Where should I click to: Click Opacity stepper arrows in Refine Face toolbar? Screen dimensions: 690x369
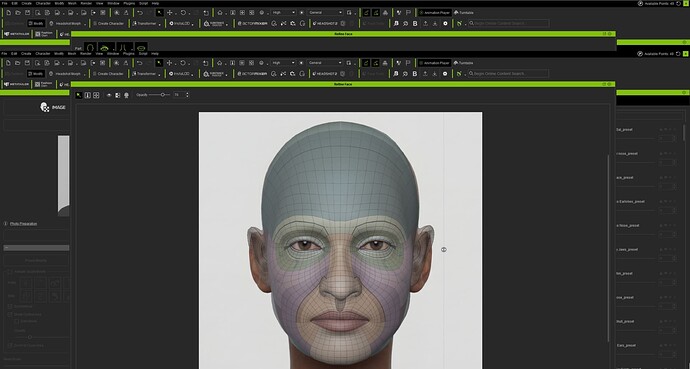click(x=187, y=95)
